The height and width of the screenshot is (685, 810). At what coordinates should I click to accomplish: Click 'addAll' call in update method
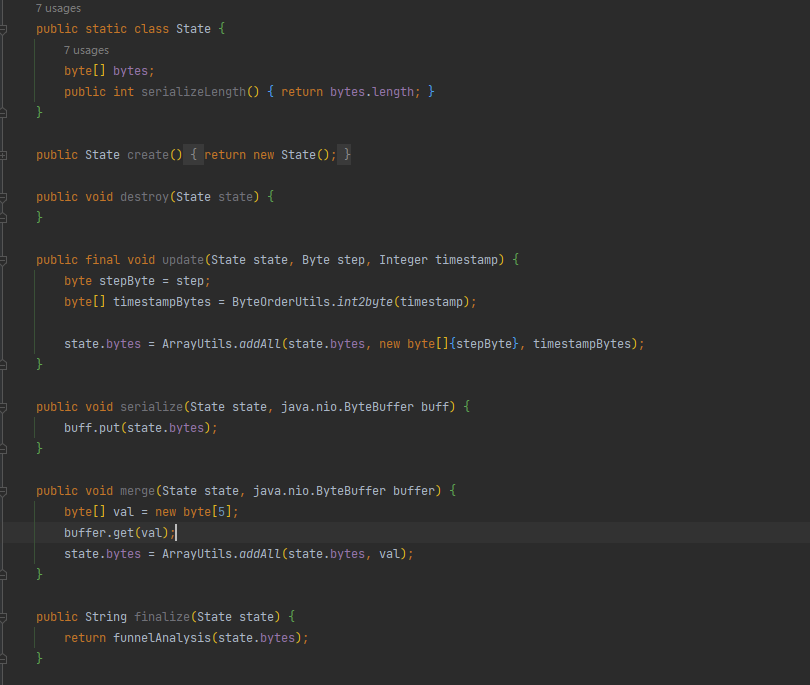pos(260,344)
